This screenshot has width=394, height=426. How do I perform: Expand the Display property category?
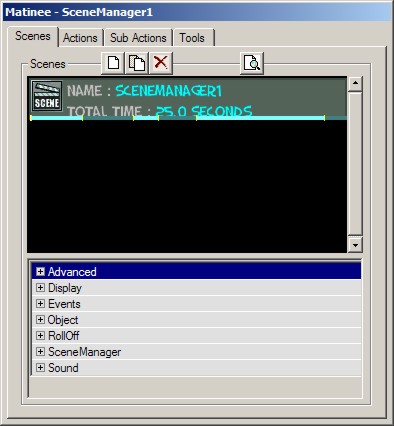click(x=40, y=288)
